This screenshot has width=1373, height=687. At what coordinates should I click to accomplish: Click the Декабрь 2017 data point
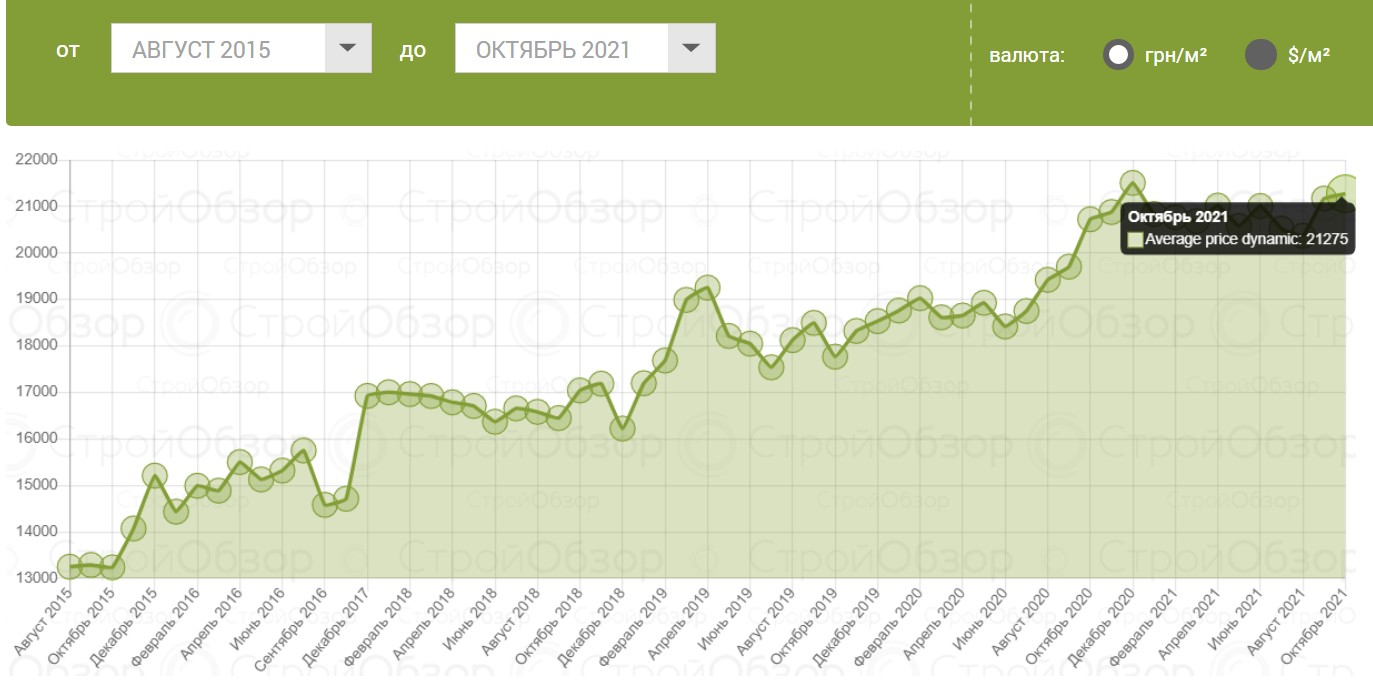[367, 396]
